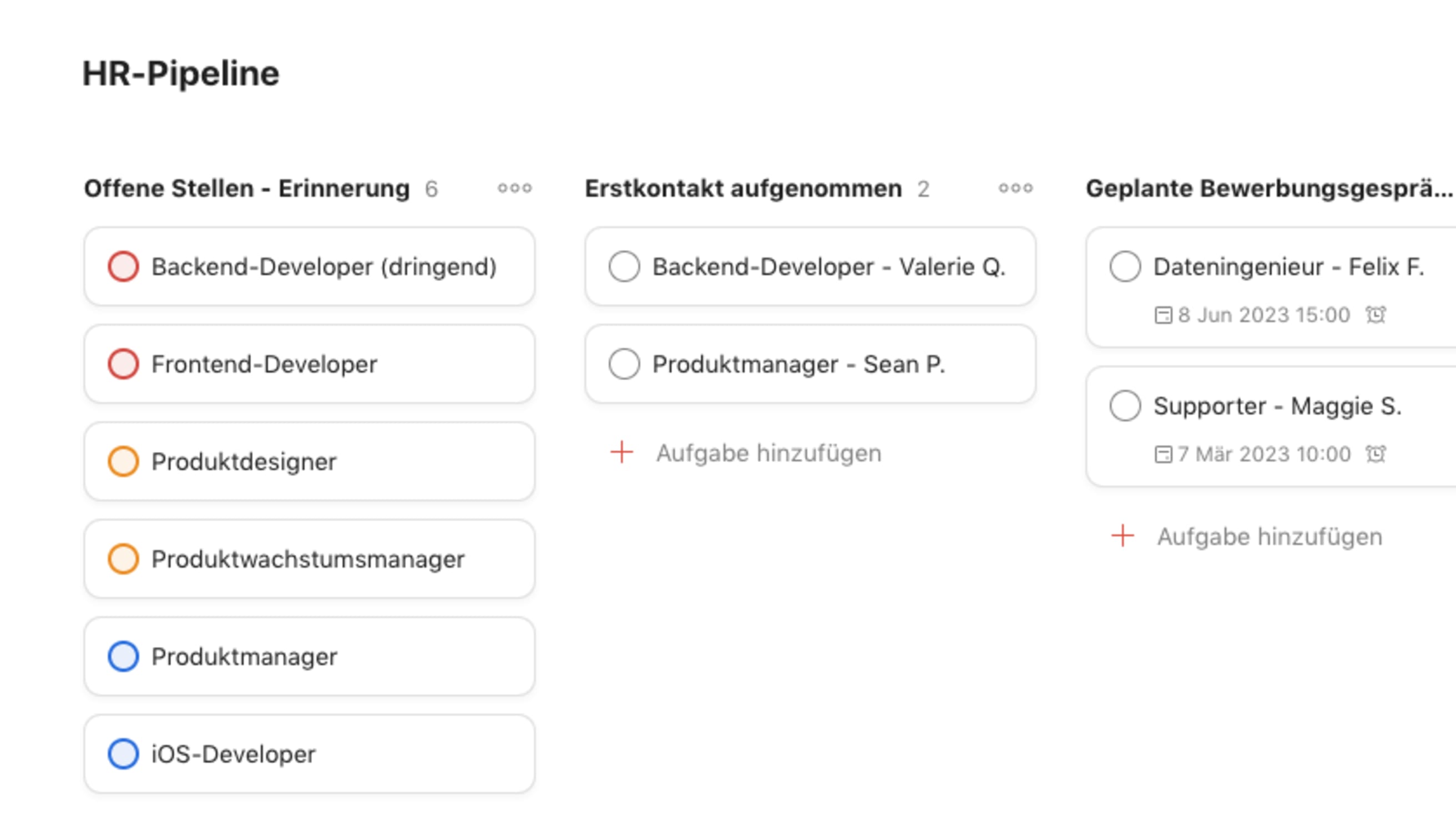Click the blue priority circle on Produktmanager
This screenshot has width=1456, height=820.
(x=124, y=656)
